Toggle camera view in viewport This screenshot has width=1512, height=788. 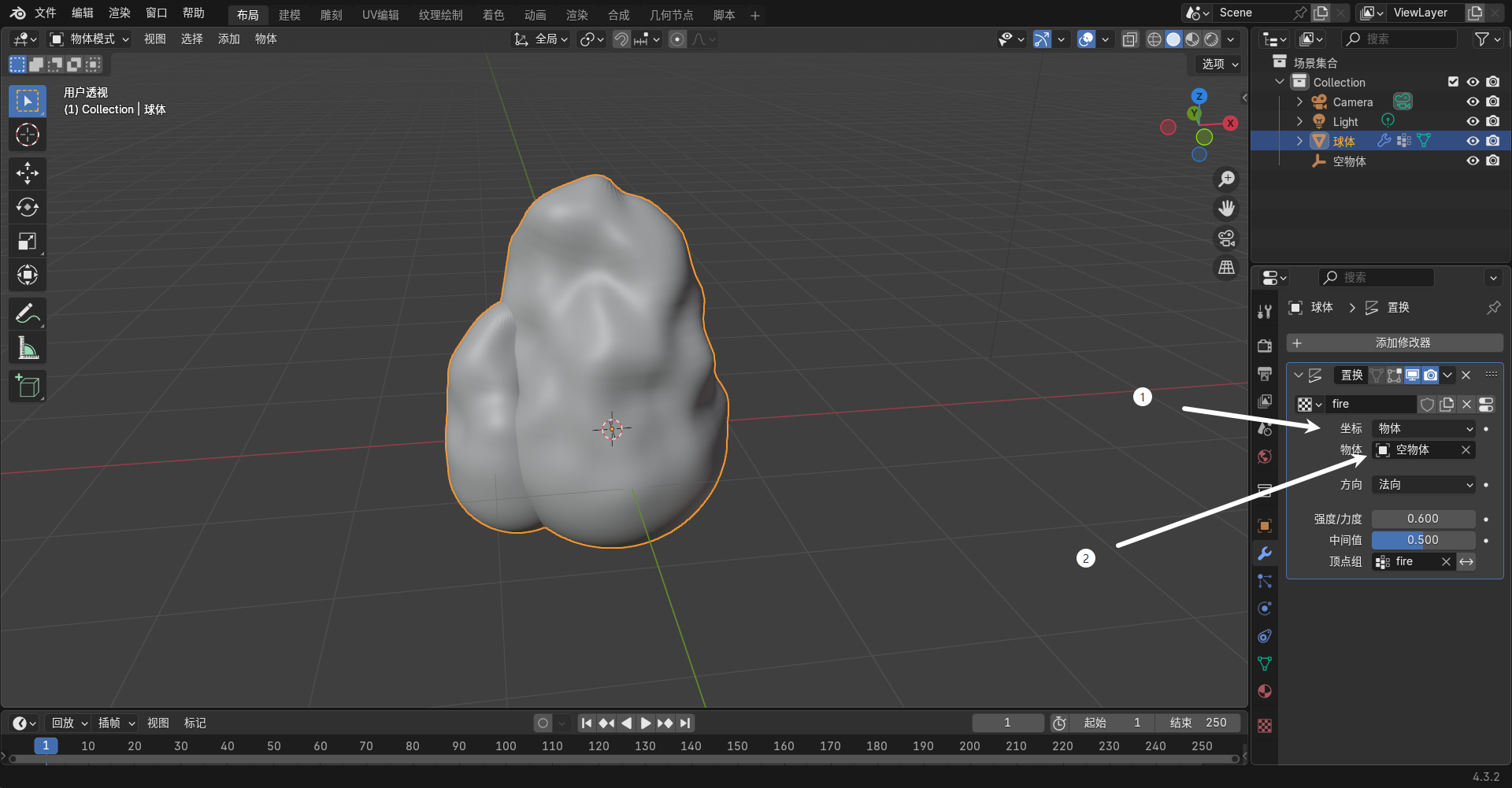pyautogui.click(x=1226, y=238)
